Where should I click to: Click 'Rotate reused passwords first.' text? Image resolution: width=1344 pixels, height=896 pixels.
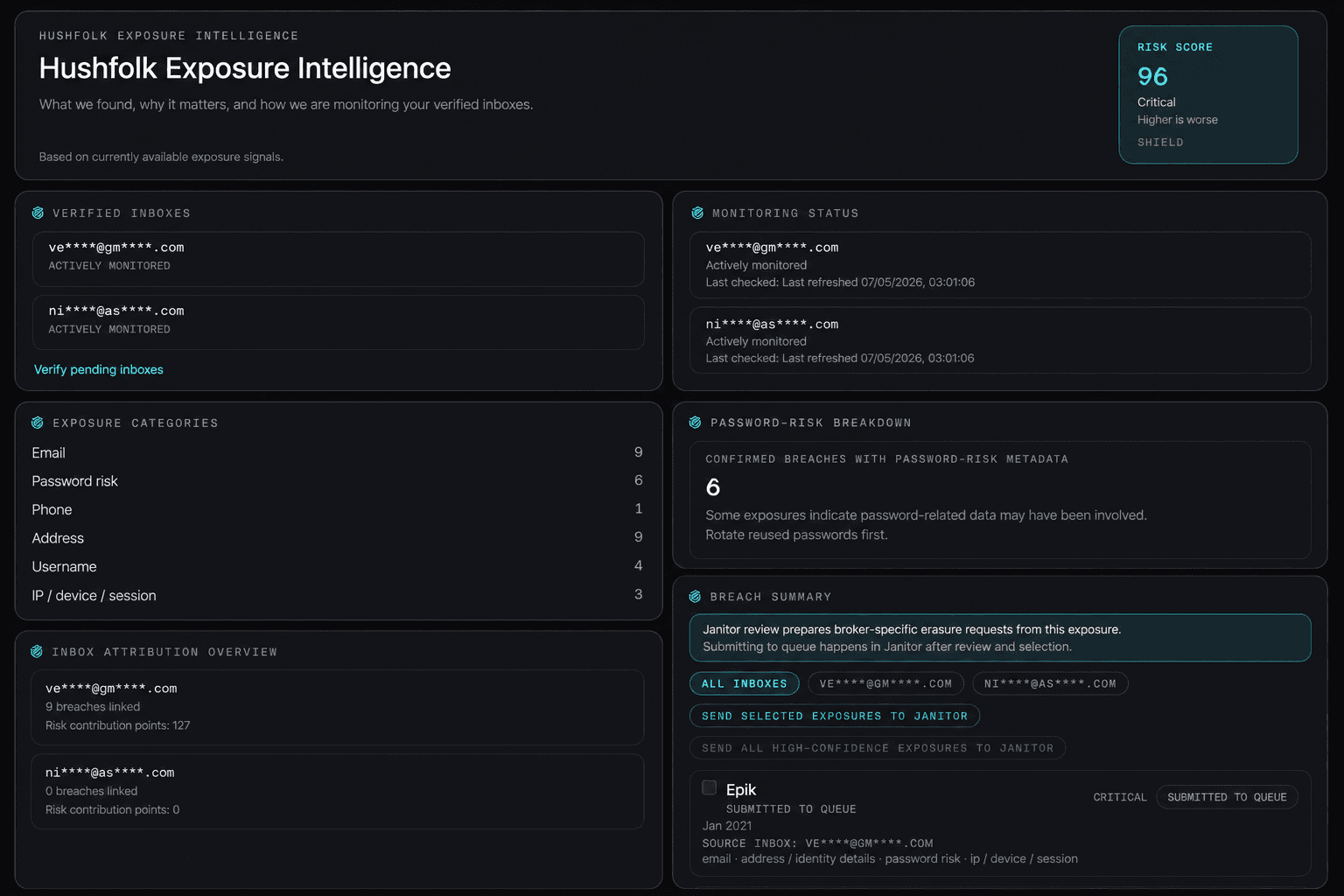[x=796, y=535]
